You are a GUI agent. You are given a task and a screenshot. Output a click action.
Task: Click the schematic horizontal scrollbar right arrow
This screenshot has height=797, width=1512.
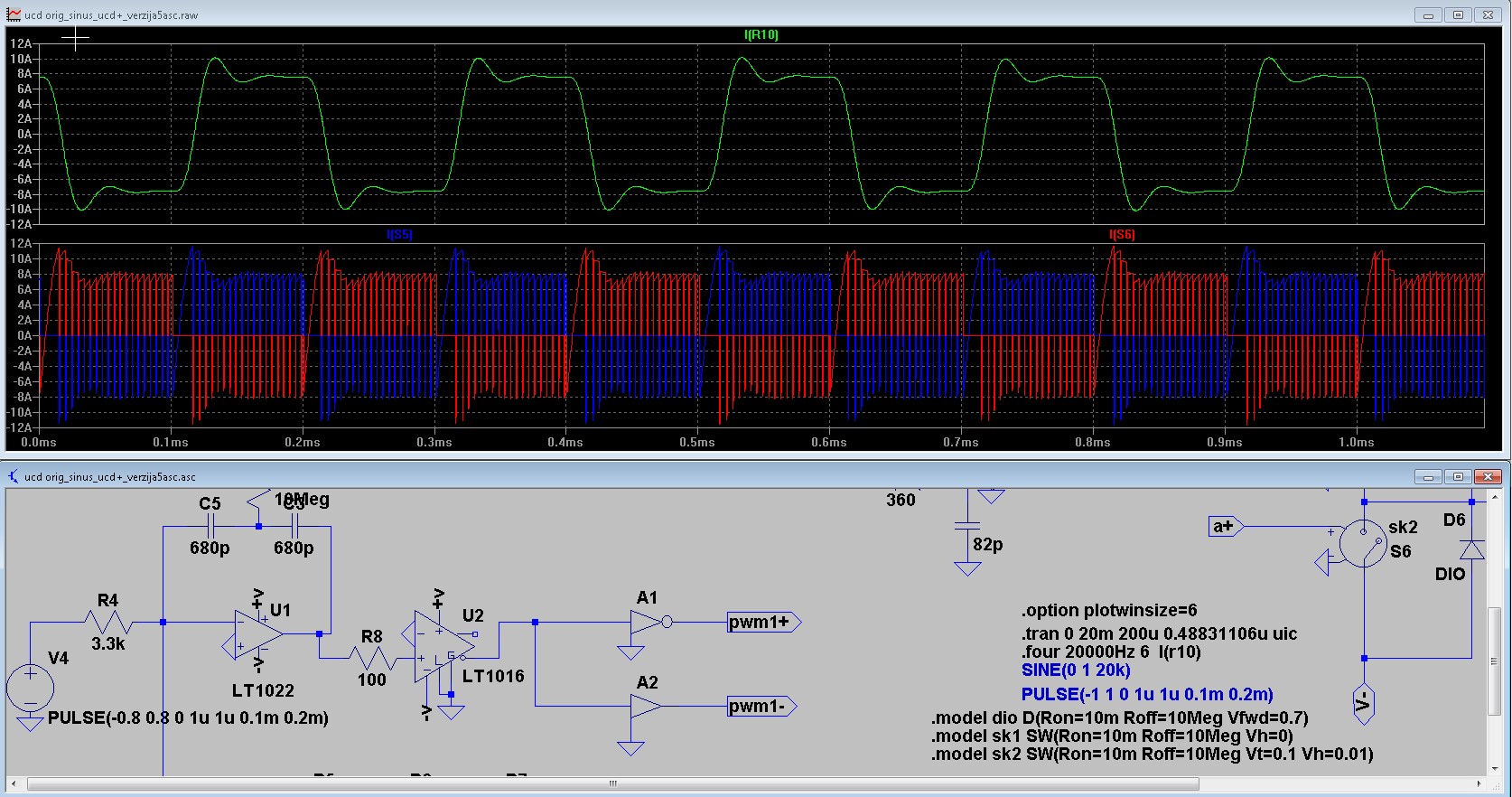coord(1479,783)
